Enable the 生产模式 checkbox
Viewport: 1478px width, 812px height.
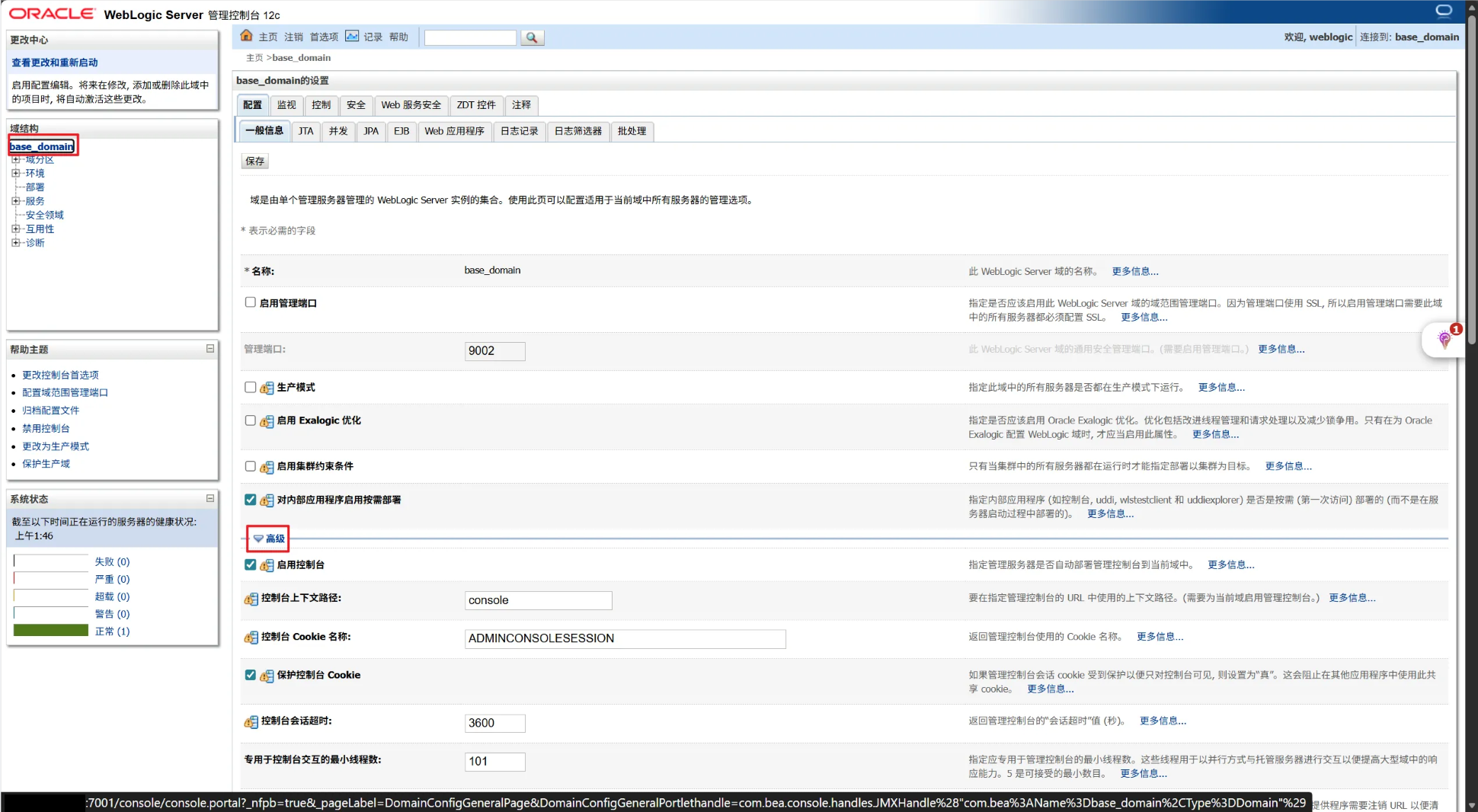[250, 387]
